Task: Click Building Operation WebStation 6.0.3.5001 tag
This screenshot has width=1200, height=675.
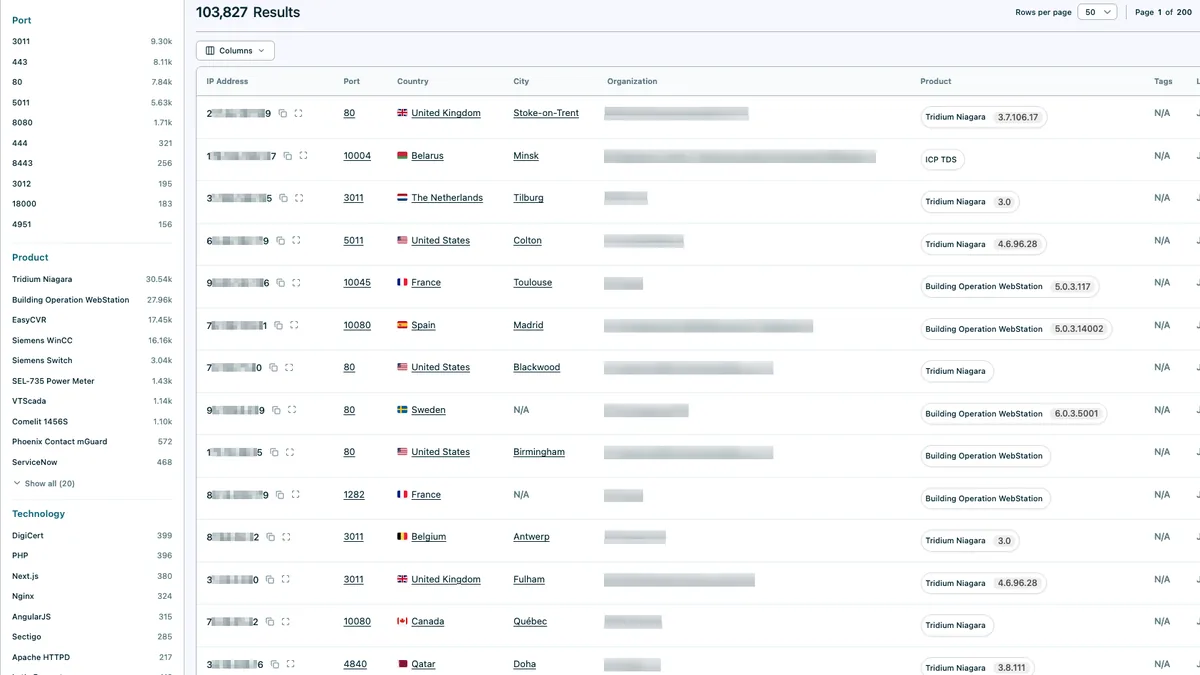Action: coord(1013,414)
